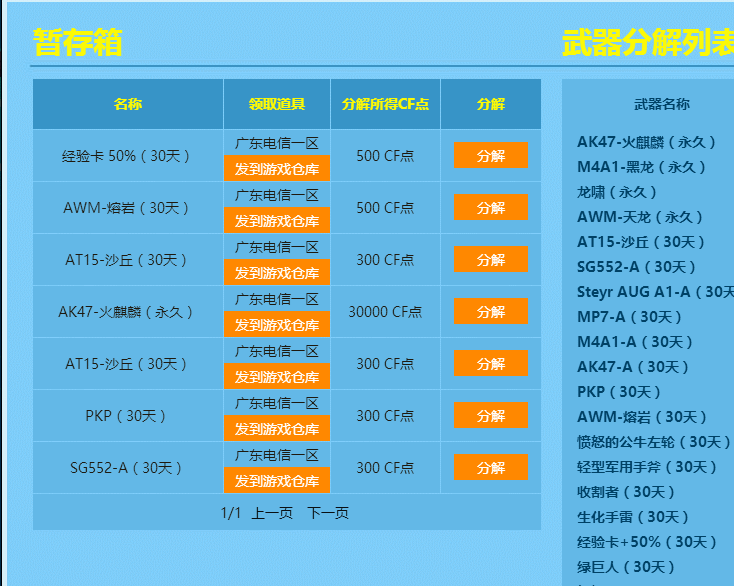The height and width of the screenshot is (586, 734).
Task: Click 经验卡 50%（30天）name cell
Action: (126, 156)
